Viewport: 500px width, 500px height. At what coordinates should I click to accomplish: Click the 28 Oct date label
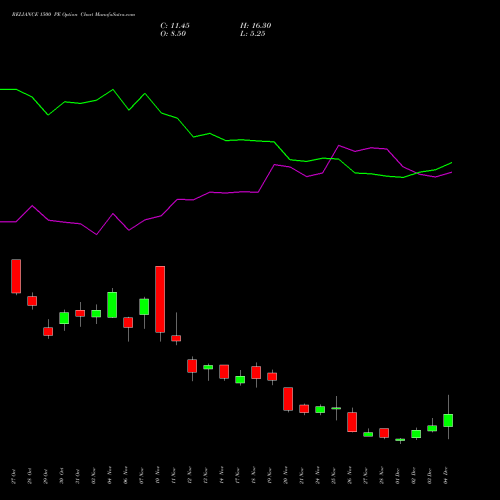29,476
